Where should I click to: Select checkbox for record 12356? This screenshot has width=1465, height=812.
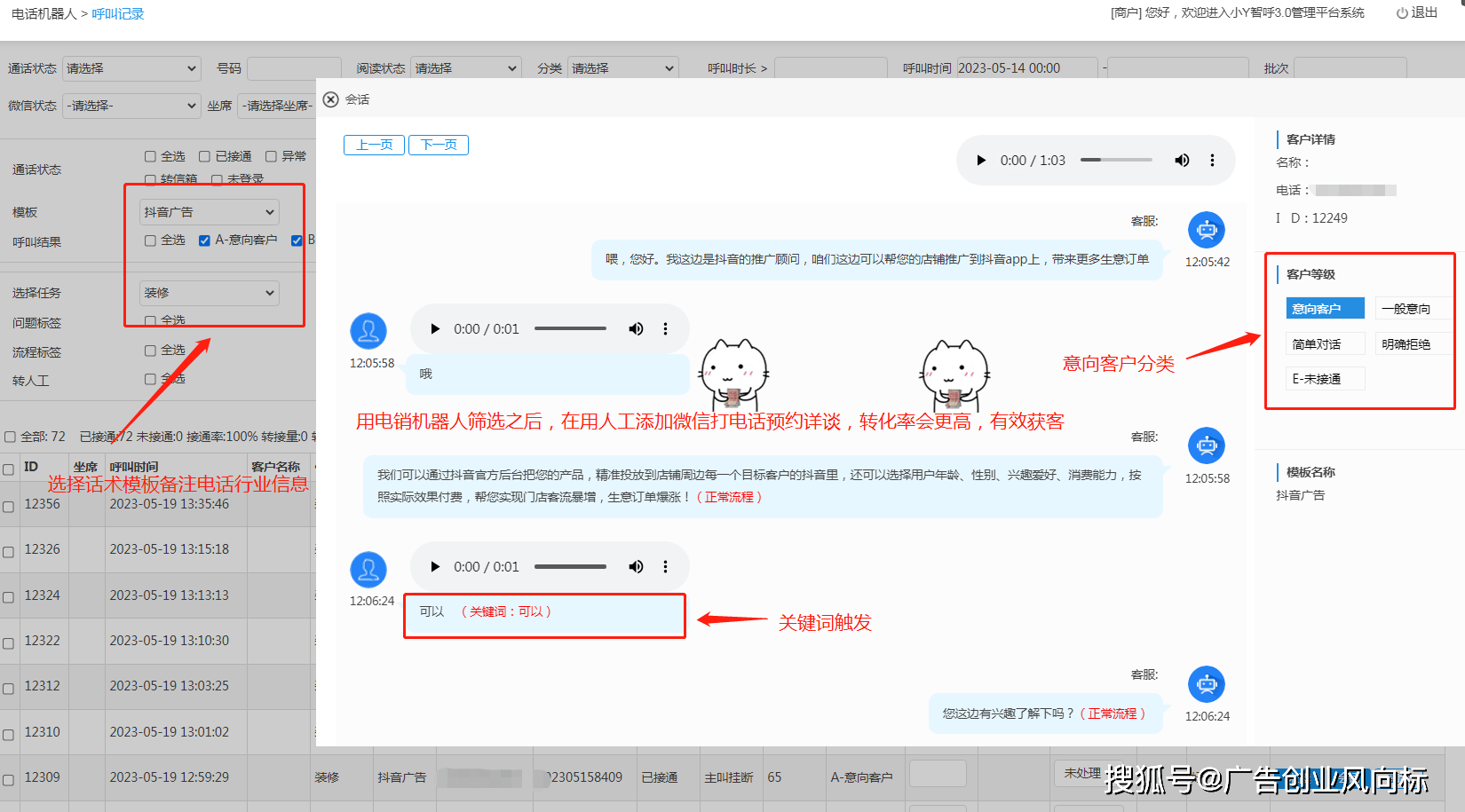[8, 506]
